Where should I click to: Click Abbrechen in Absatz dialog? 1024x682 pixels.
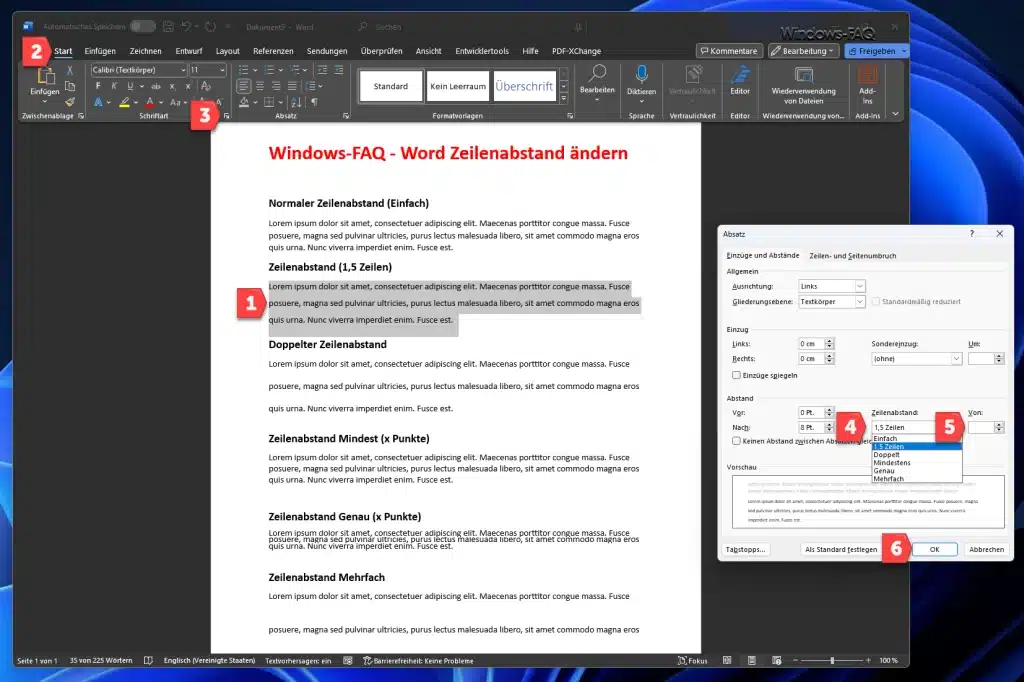986,549
